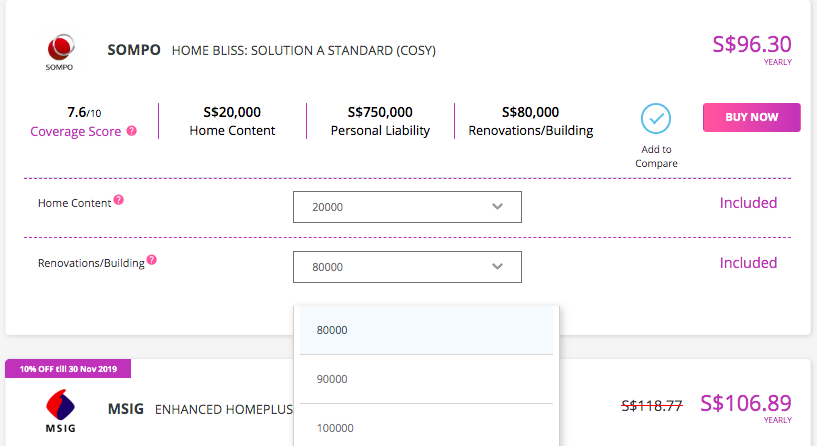Click the Coverage Score link text
The image size is (817, 446).
pos(76,131)
